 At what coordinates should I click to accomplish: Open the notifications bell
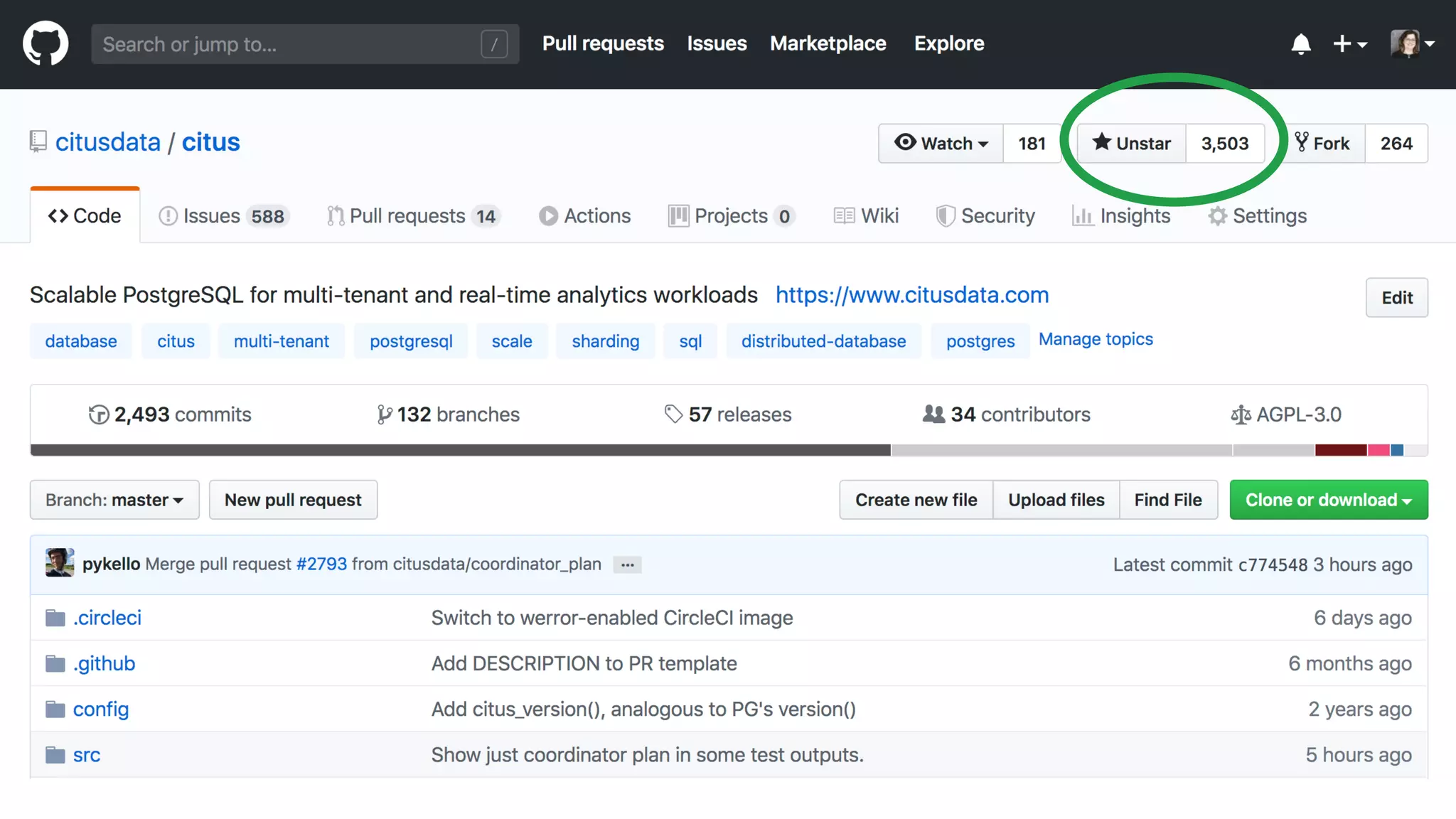pos(1300,44)
